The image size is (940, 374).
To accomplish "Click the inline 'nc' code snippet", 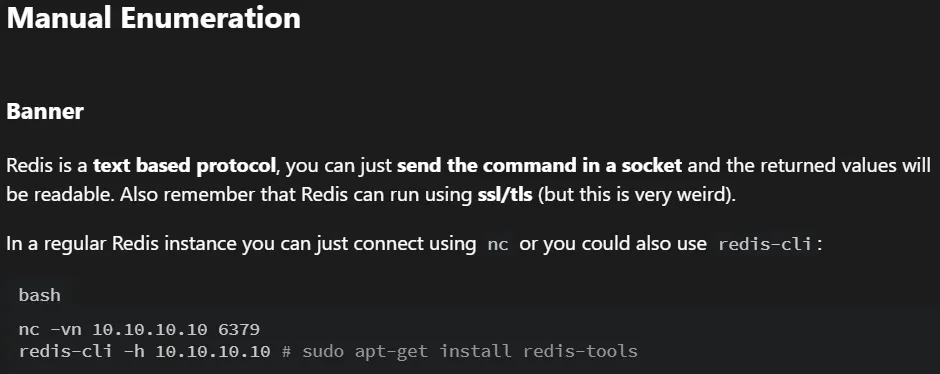I will pos(498,245).
